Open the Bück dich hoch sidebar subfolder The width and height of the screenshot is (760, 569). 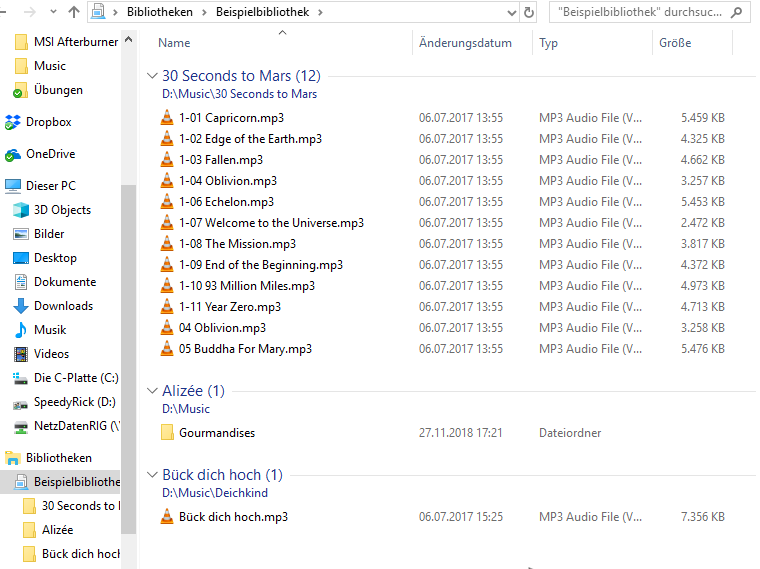[x=71, y=554]
